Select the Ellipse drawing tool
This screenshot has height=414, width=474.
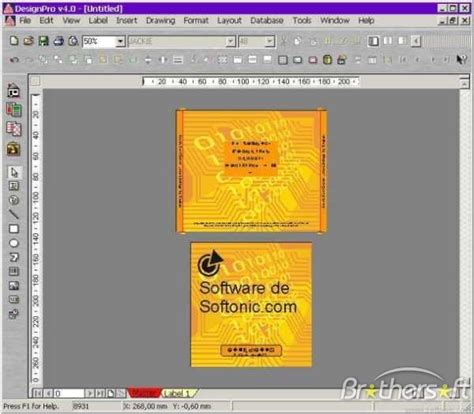coord(14,243)
